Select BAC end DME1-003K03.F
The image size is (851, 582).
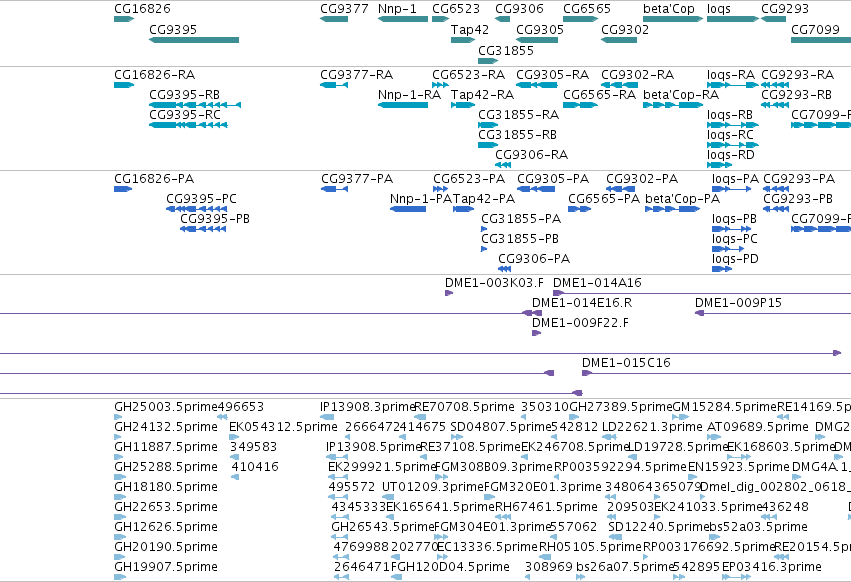pos(494,283)
